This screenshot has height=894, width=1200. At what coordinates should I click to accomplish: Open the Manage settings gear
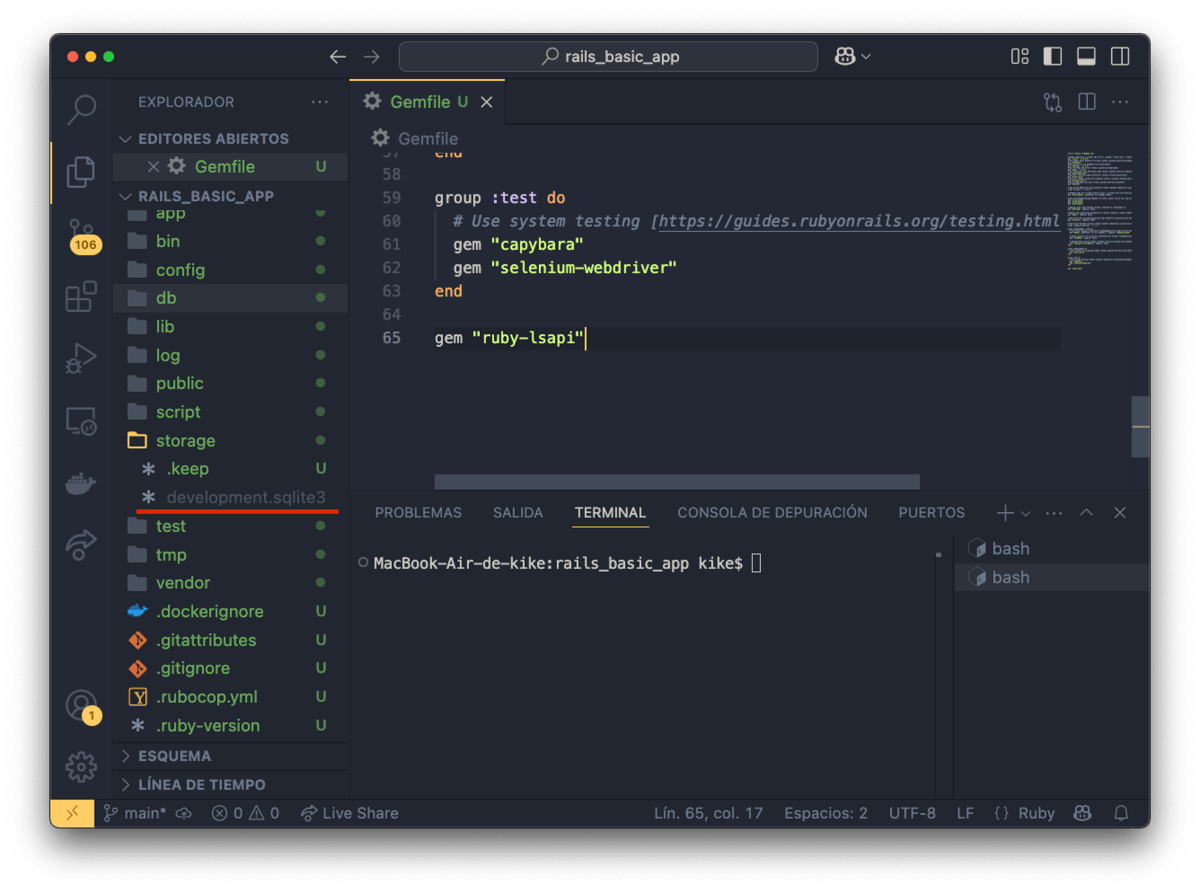[81, 767]
